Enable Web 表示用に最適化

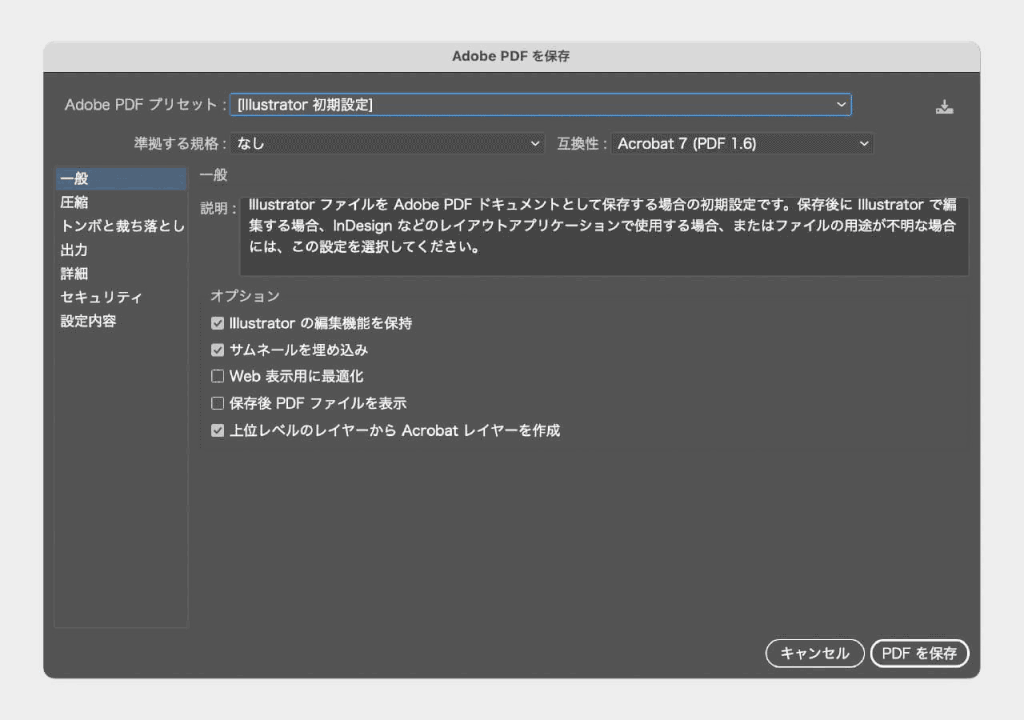click(217, 376)
